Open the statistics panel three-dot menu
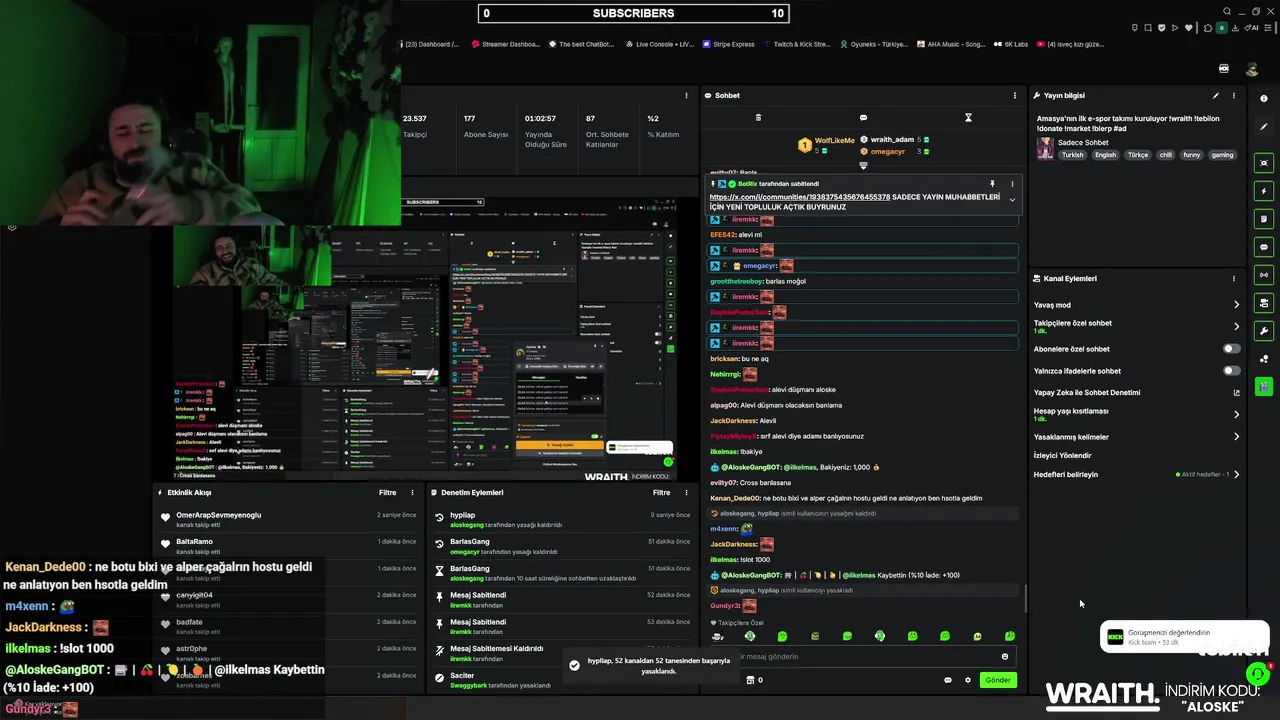1280x720 pixels. pos(686,96)
